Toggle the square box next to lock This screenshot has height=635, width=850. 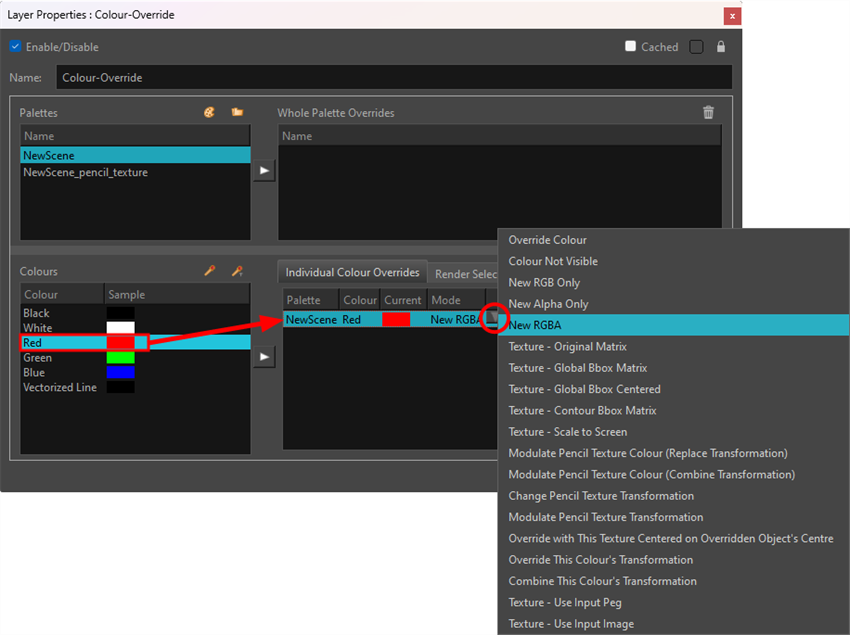(696, 47)
